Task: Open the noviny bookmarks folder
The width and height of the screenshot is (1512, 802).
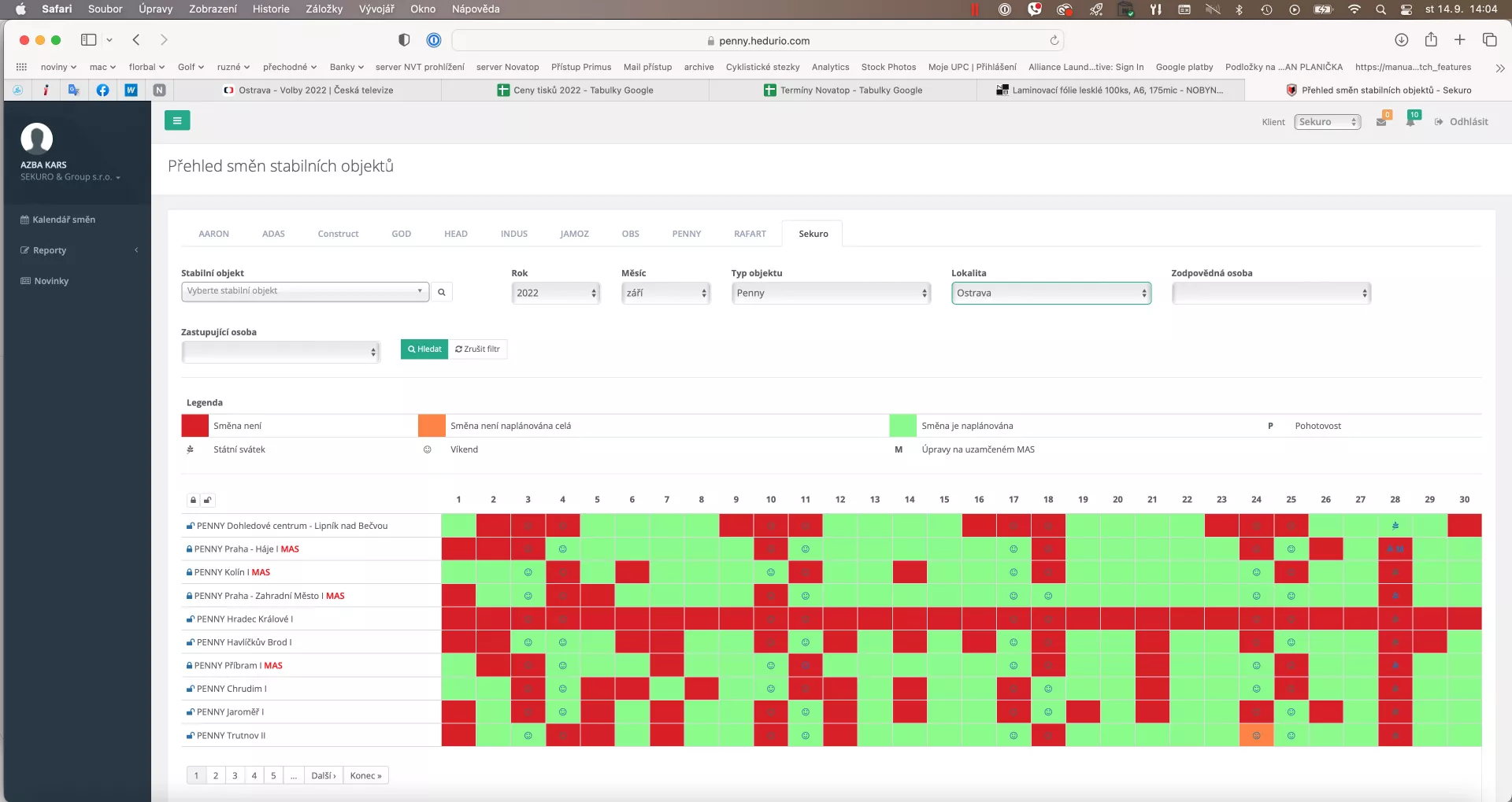Action: click(x=59, y=67)
